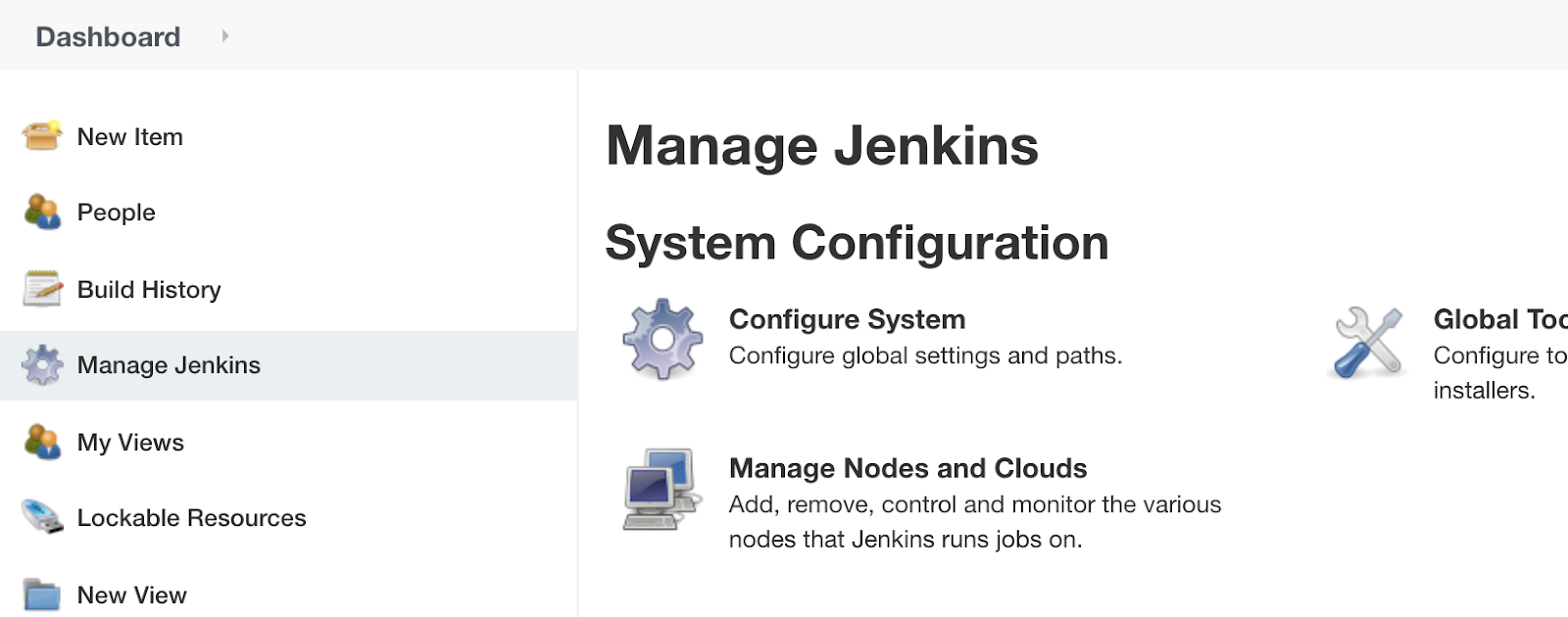
Task: Click the Lockable Resources USB drive icon
Action: click(42, 517)
